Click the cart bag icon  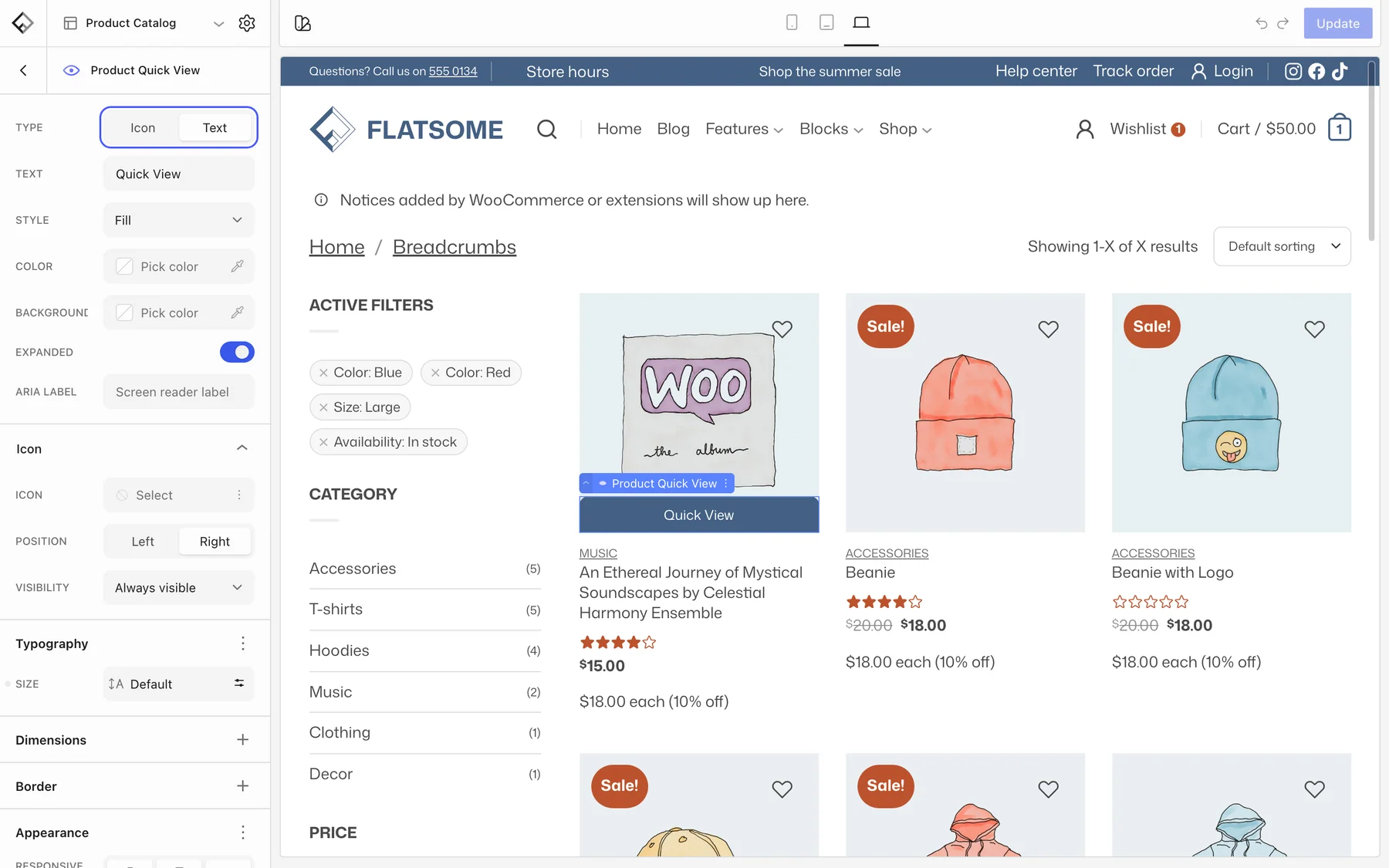[x=1340, y=128]
